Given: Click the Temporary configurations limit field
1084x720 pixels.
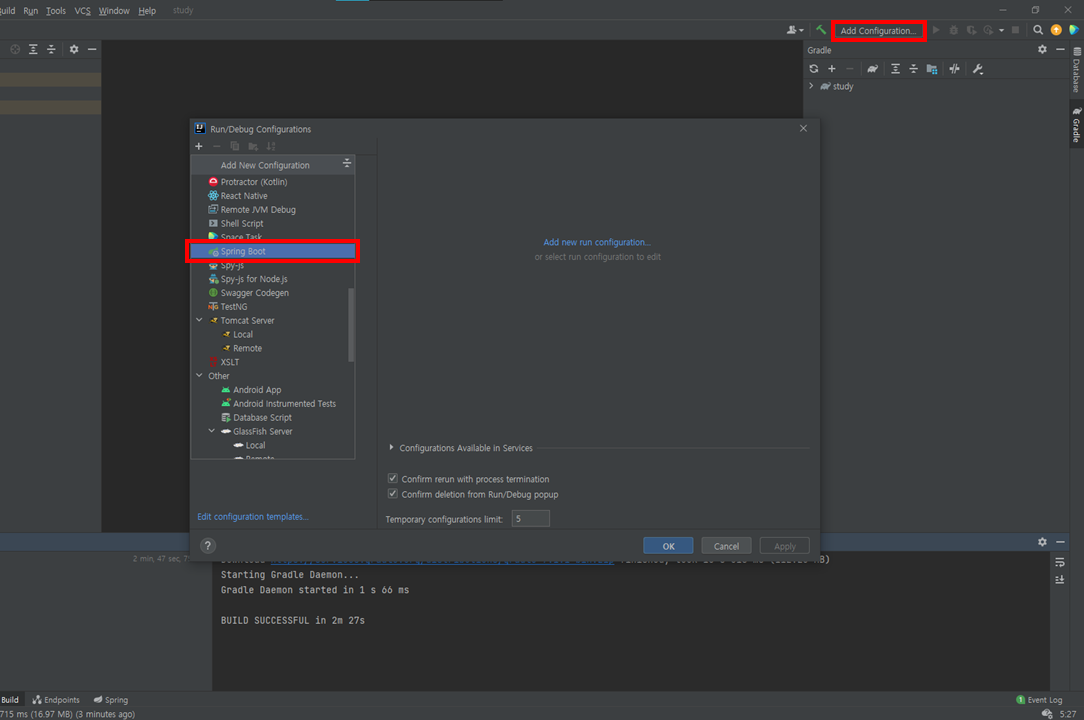Looking at the screenshot, I should point(530,519).
